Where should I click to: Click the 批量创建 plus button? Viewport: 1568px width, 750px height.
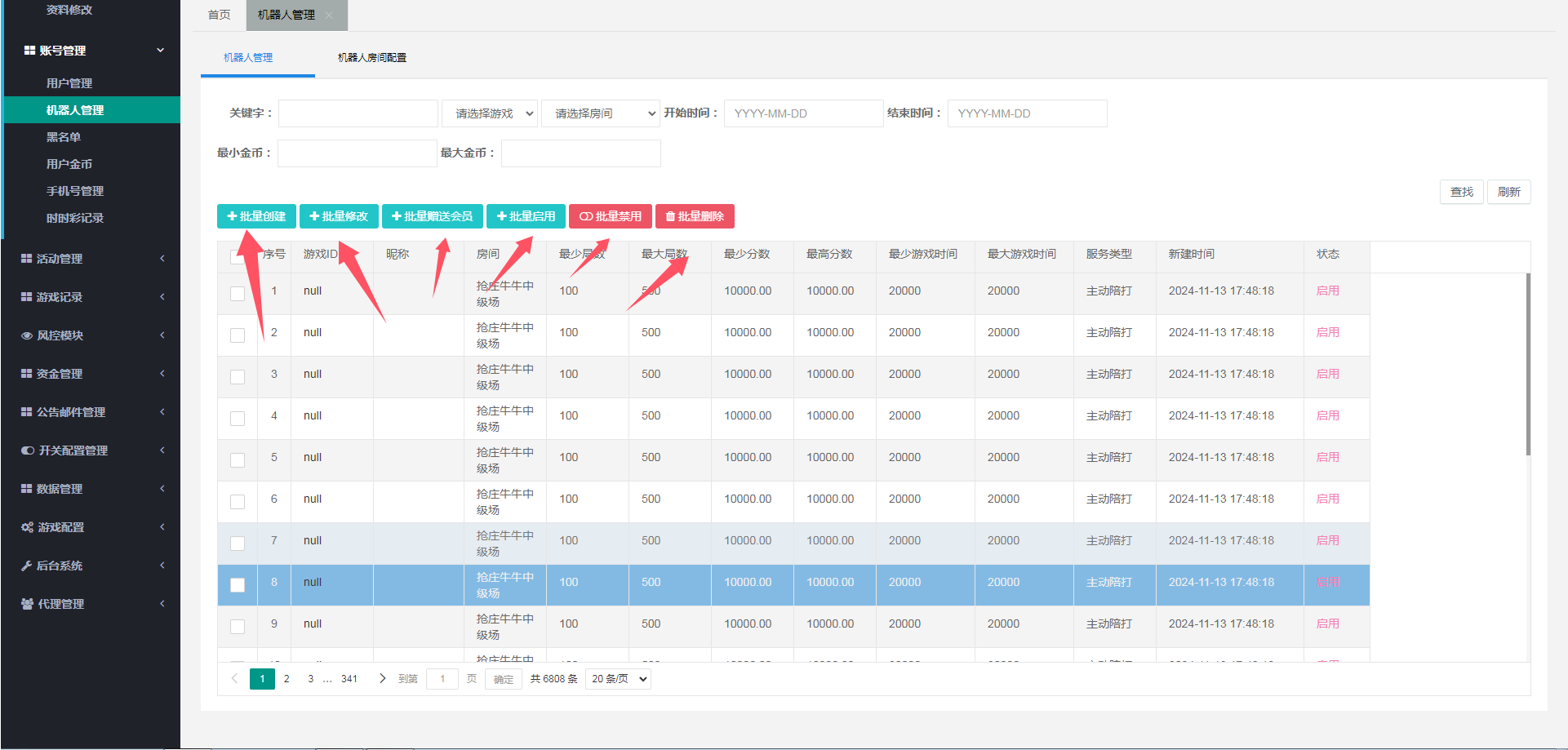tap(256, 216)
